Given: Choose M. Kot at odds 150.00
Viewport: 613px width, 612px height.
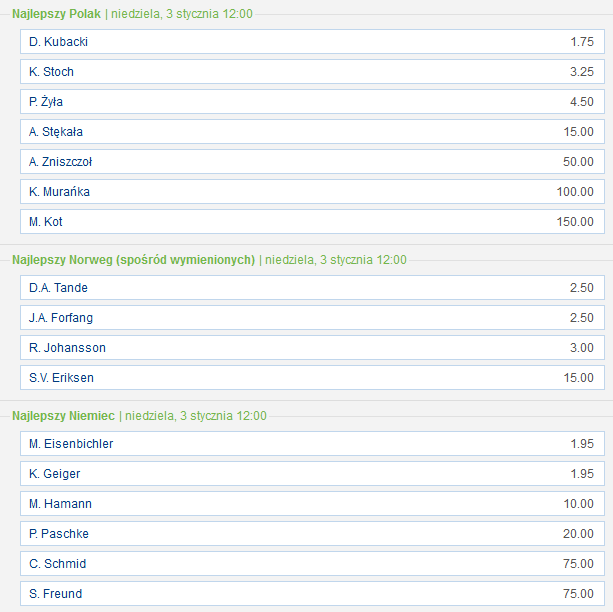Looking at the screenshot, I should pyautogui.click(x=312, y=222).
